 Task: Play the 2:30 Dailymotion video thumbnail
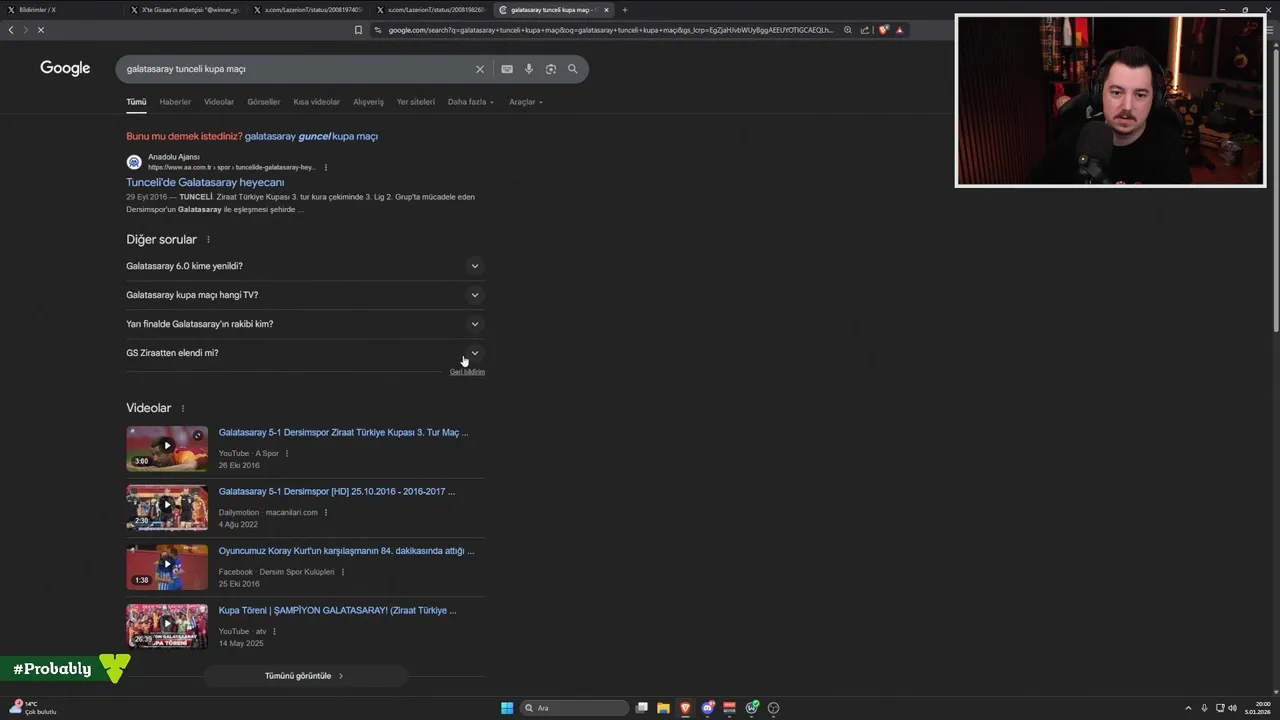(x=167, y=507)
